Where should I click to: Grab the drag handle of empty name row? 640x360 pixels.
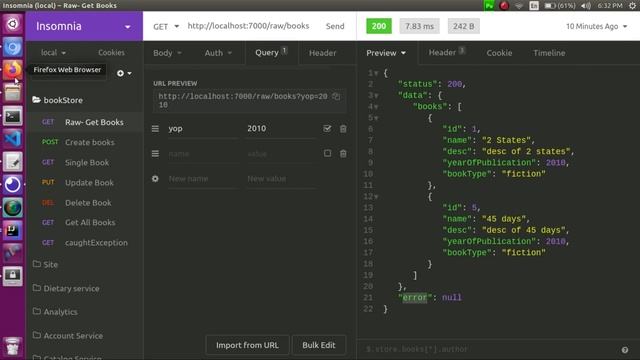coord(155,153)
